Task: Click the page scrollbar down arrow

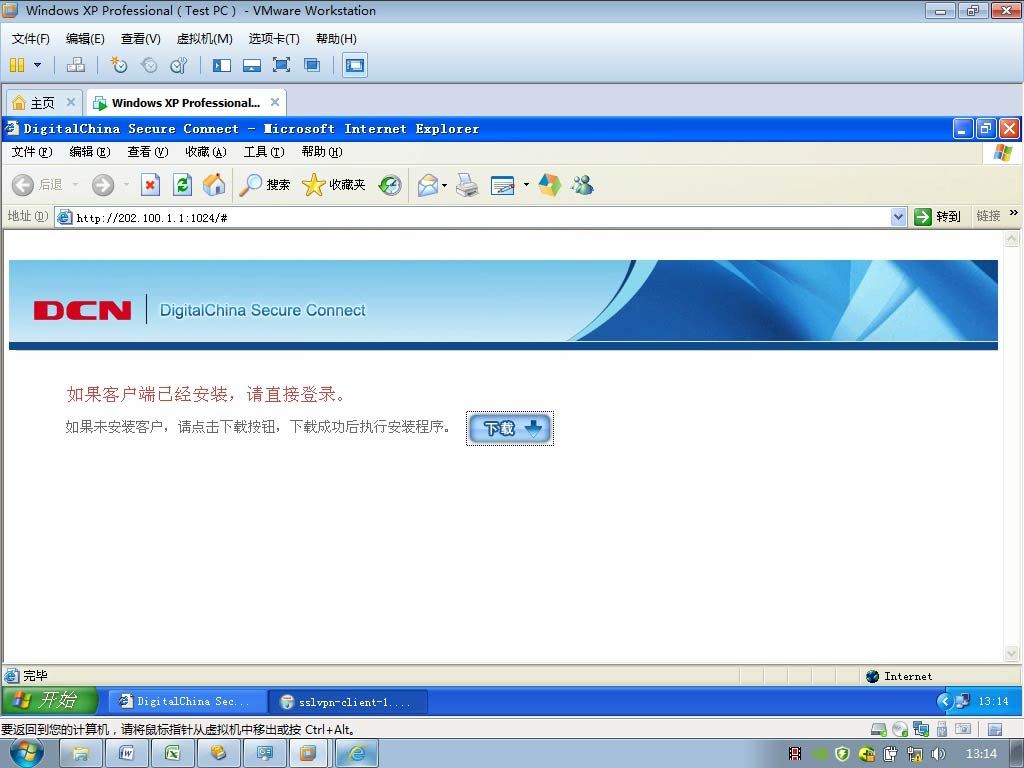Action: 1011,653
